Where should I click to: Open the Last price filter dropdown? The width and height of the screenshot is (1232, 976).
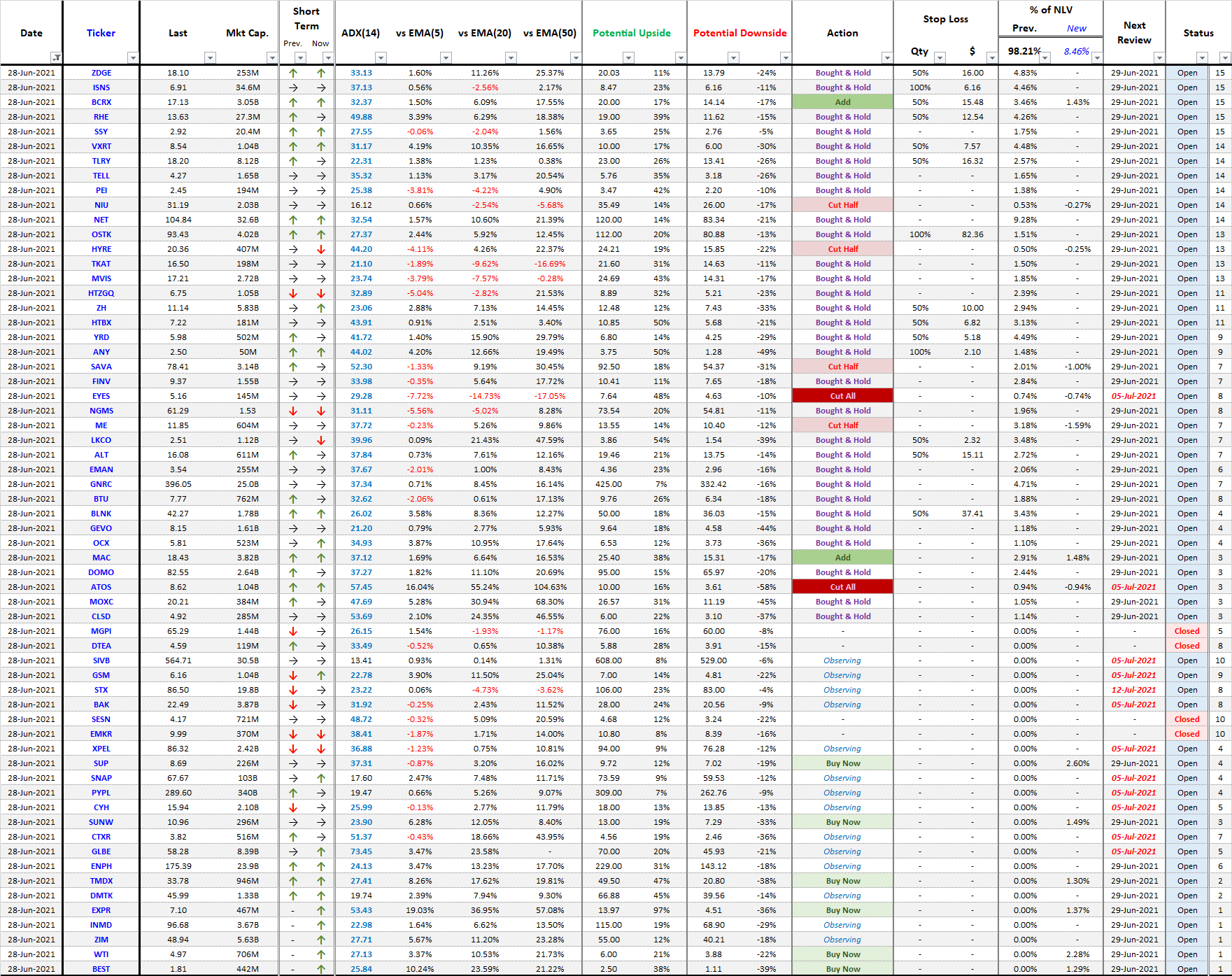click(210, 57)
